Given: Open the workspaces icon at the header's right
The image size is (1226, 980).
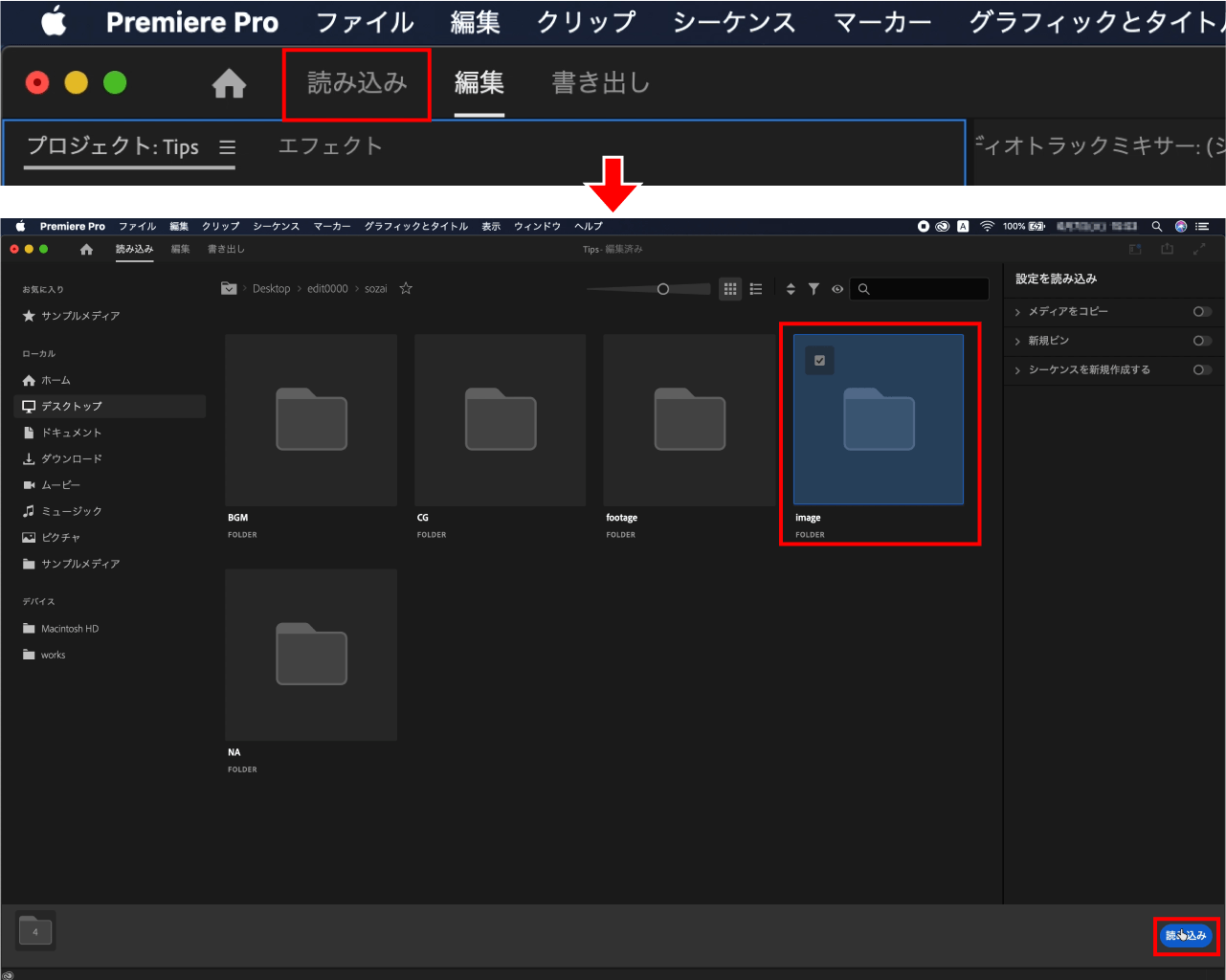Looking at the screenshot, I should 1135,249.
